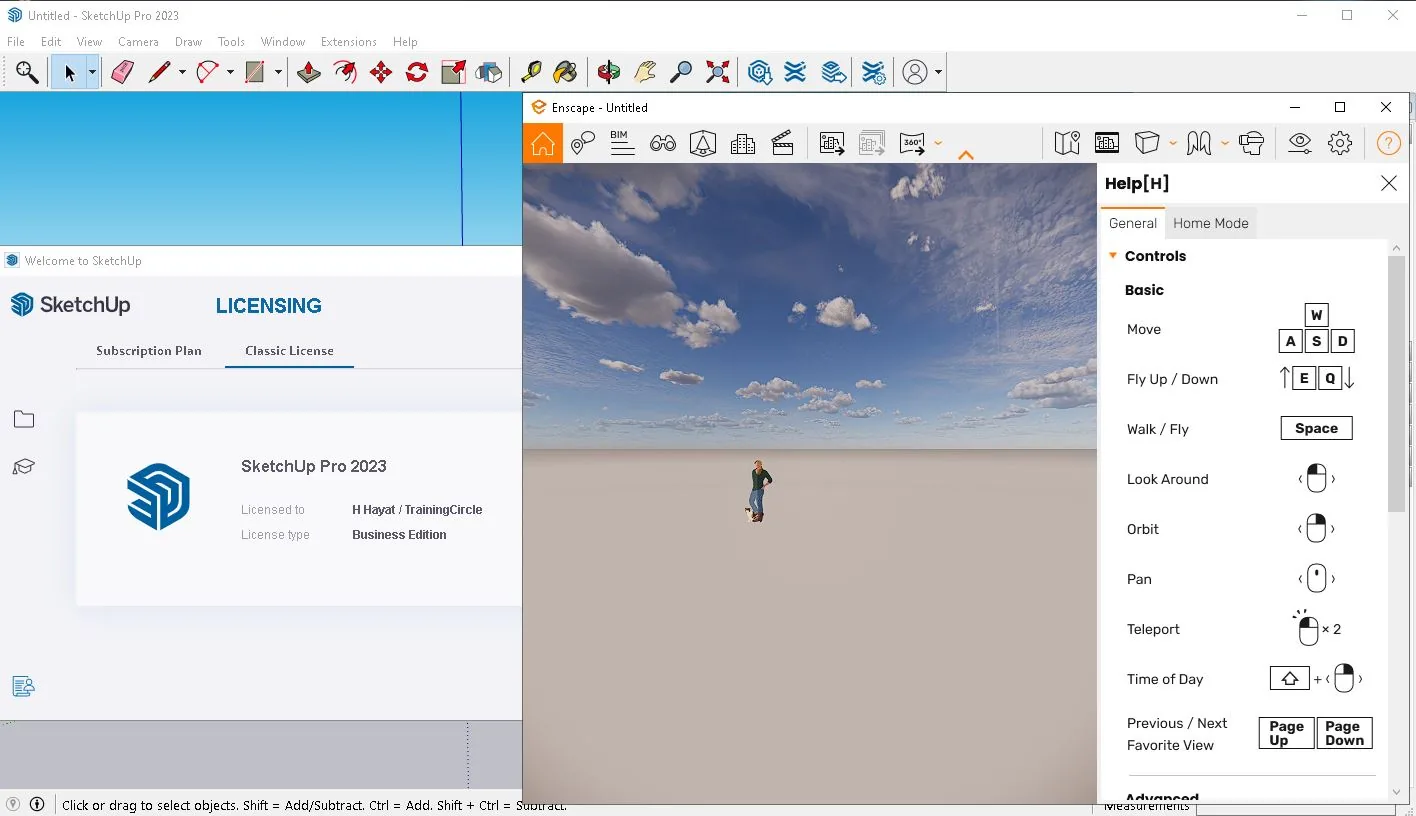Toggle Enscape VR headset mode

[1251, 143]
